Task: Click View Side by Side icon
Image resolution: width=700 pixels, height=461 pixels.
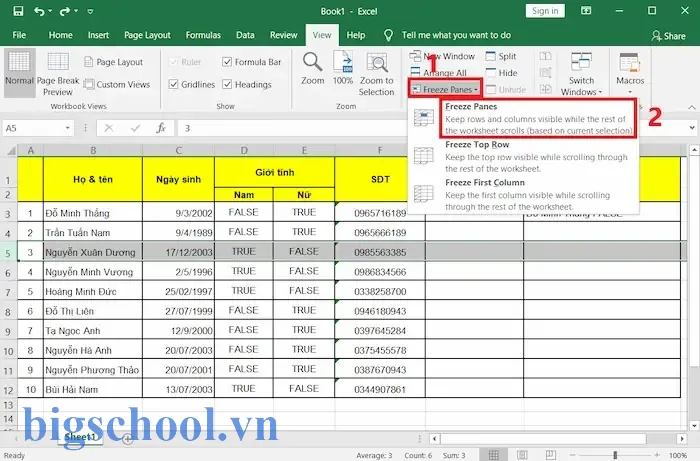Action: [x=546, y=56]
